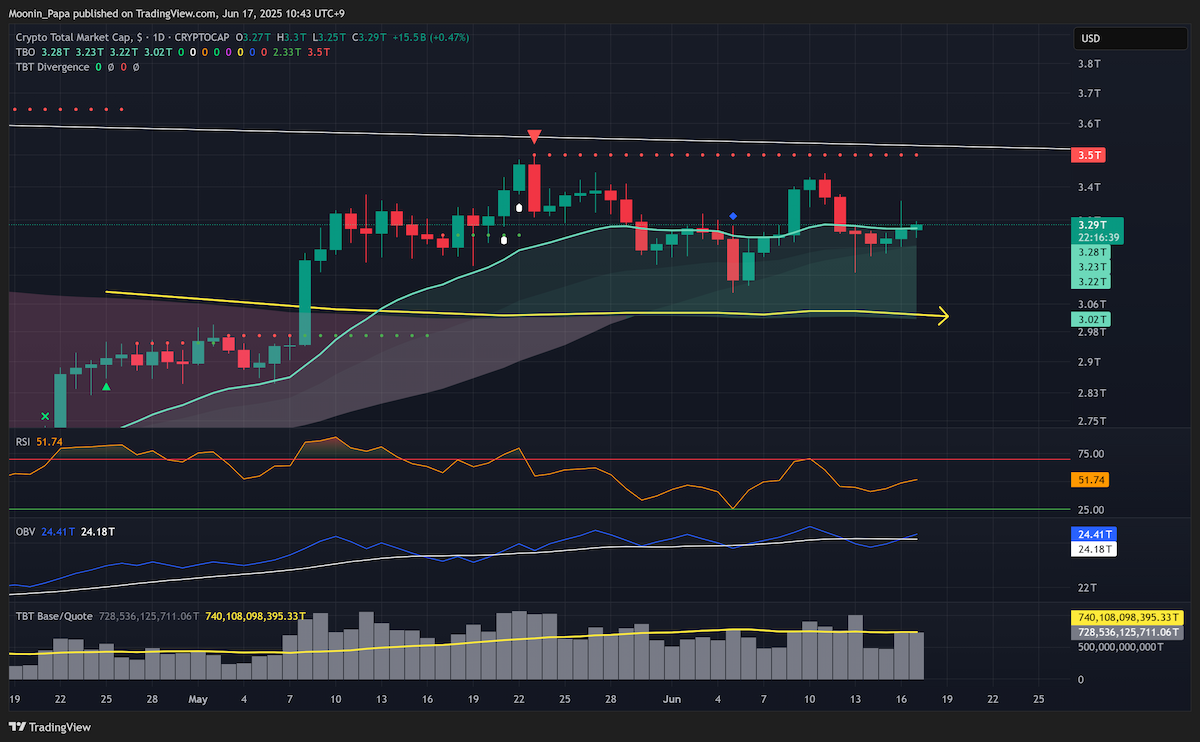Select the RSI indicator legend label

pos(23,441)
